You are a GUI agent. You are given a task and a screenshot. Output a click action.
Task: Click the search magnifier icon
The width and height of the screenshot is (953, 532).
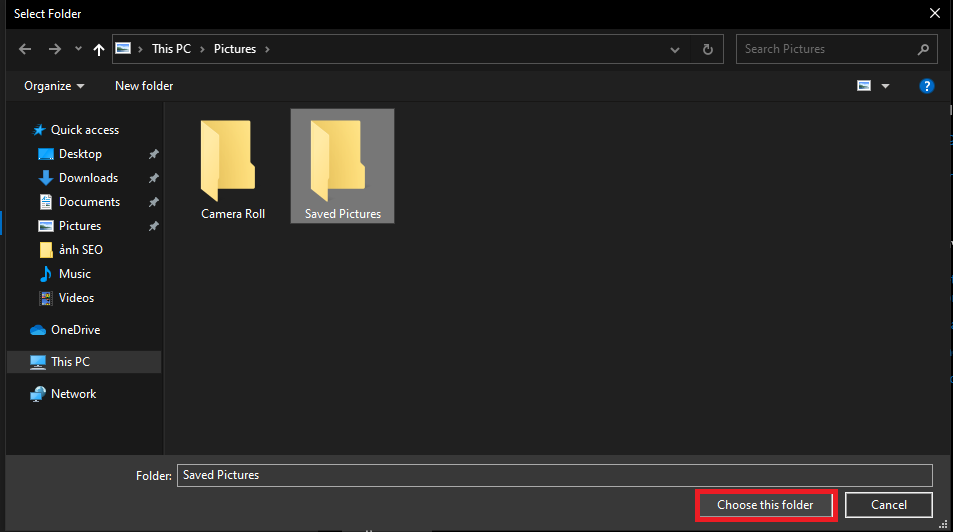(923, 49)
